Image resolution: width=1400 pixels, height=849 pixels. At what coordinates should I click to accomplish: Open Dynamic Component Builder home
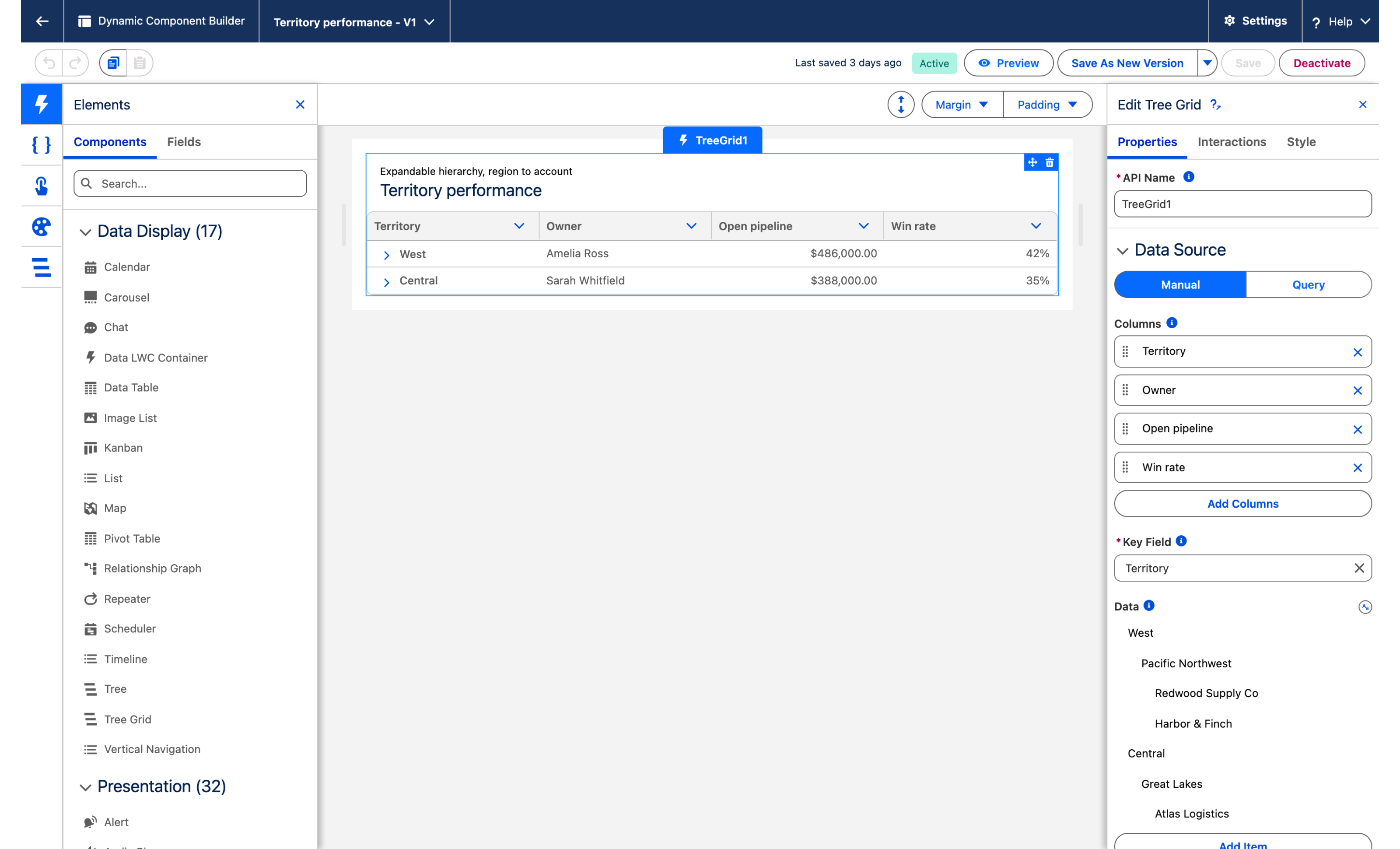coord(161,21)
